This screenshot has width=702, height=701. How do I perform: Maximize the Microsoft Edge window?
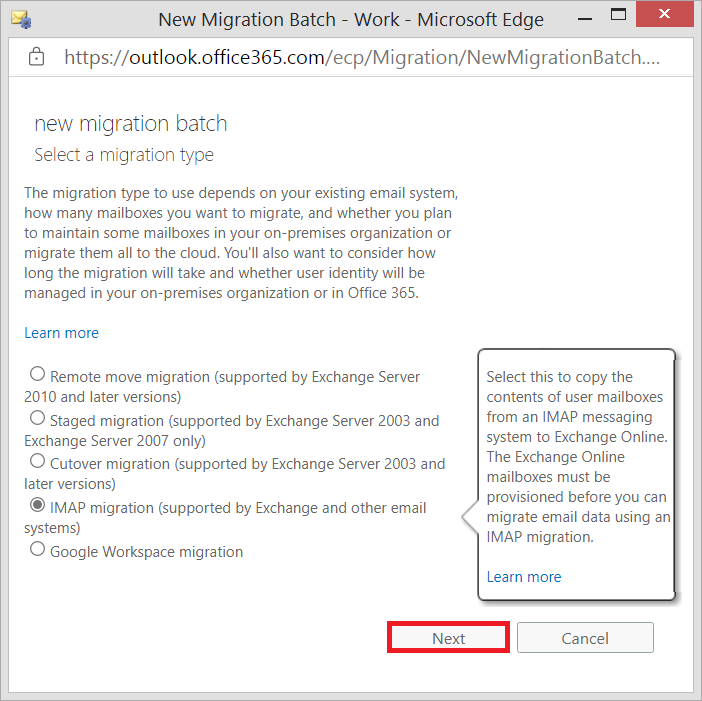coord(618,15)
